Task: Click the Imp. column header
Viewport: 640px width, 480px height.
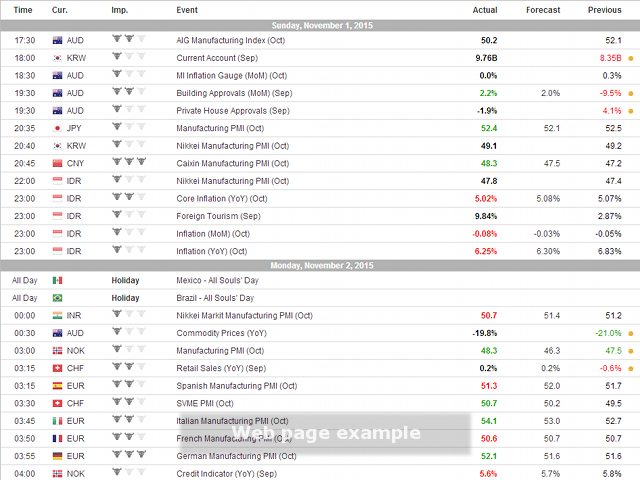Action: tap(120, 10)
